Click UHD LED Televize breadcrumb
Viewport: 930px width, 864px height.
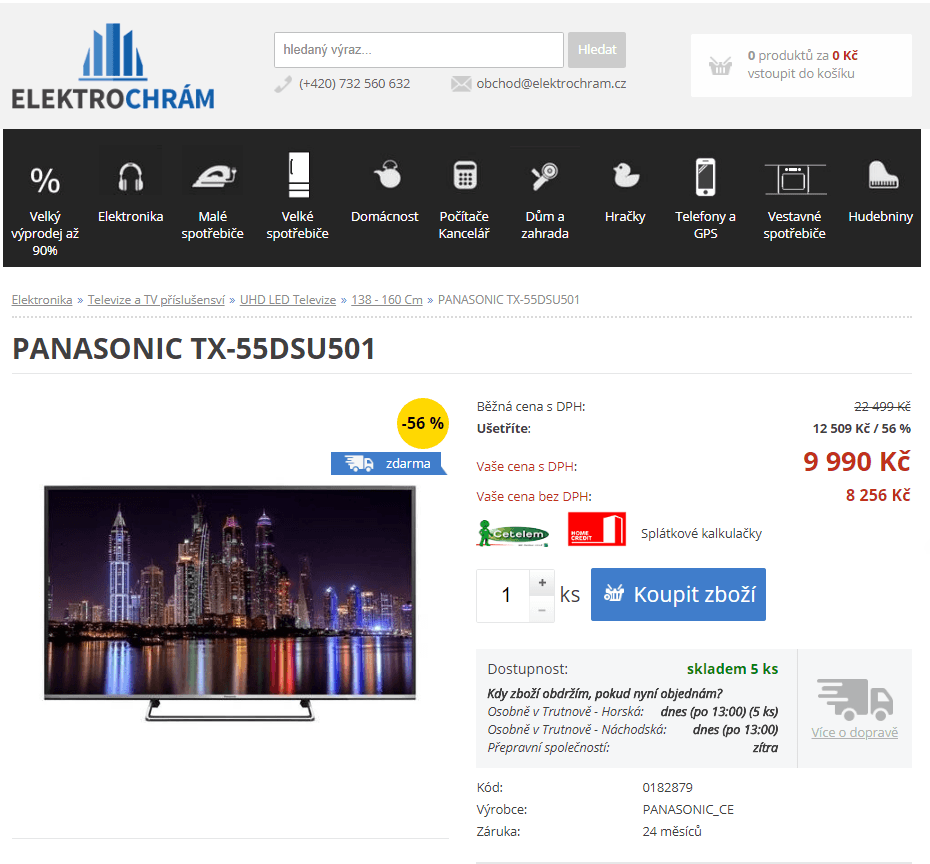(288, 300)
